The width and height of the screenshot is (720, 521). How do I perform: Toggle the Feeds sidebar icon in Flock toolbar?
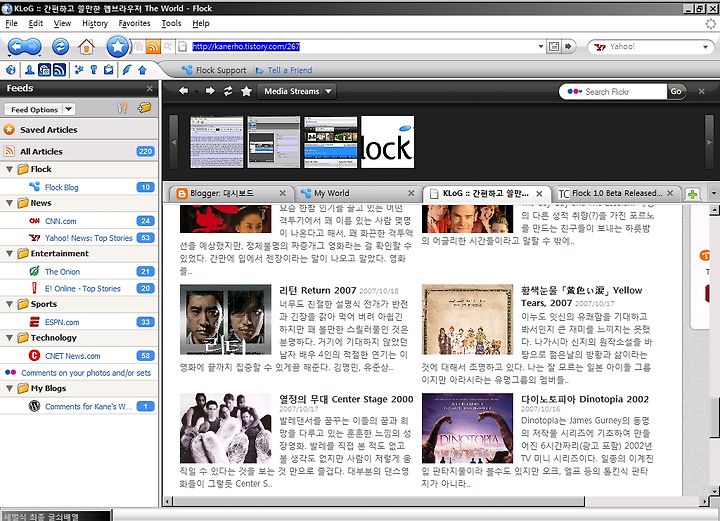click(59, 70)
